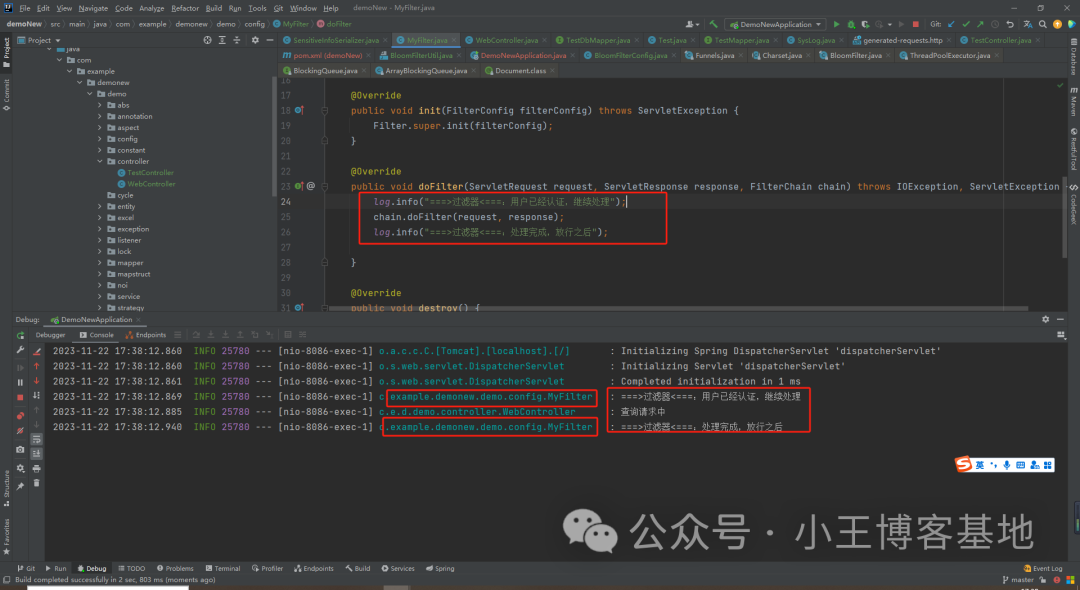Viewport: 1080px width, 590px height.
Task: Open Debug panel settings gear
Action: pos(1046,319)
